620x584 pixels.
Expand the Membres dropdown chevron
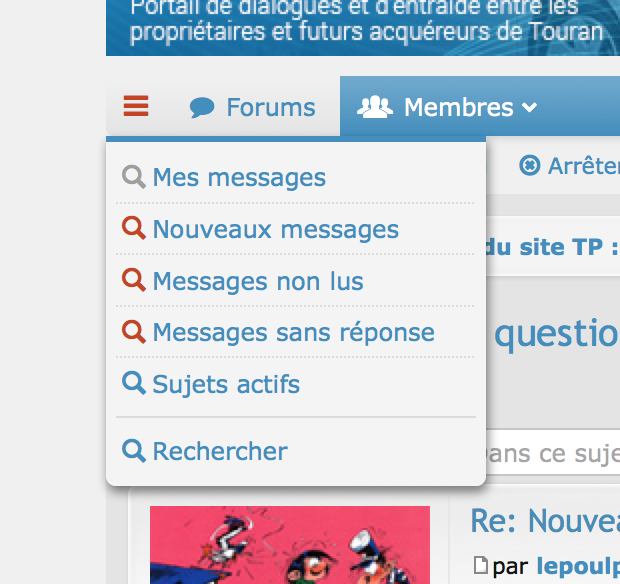530,107
